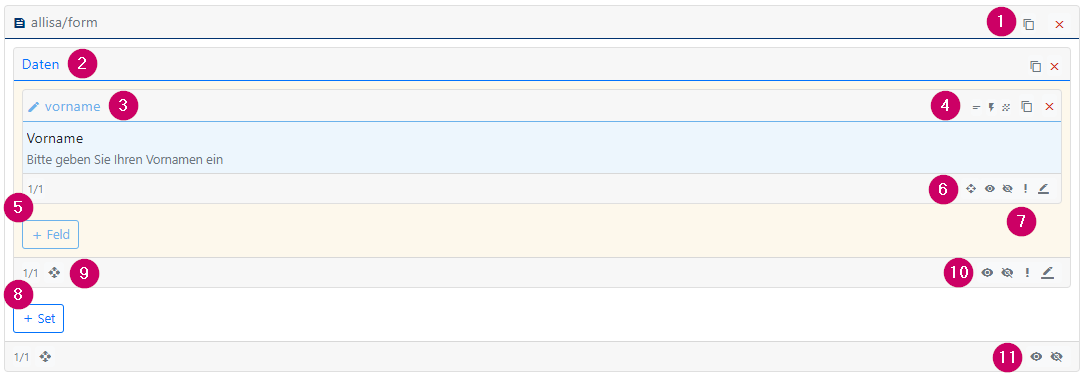Click the short-text lines icon on vorname field
This screenshot has height=375, width=1084.
[x=977, y=107]
